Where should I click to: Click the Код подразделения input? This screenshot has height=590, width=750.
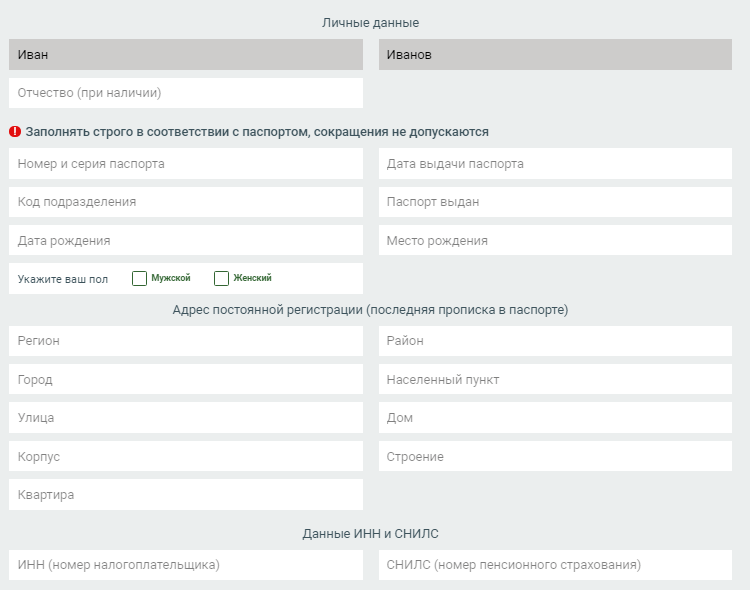click(186, 202)
